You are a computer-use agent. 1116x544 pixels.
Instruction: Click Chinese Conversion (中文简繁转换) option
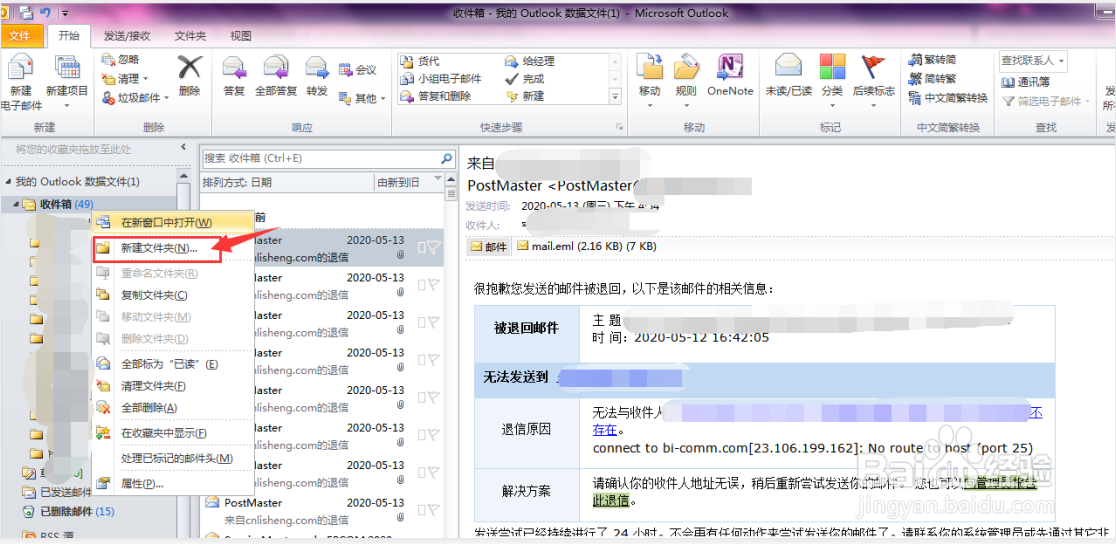949,98
